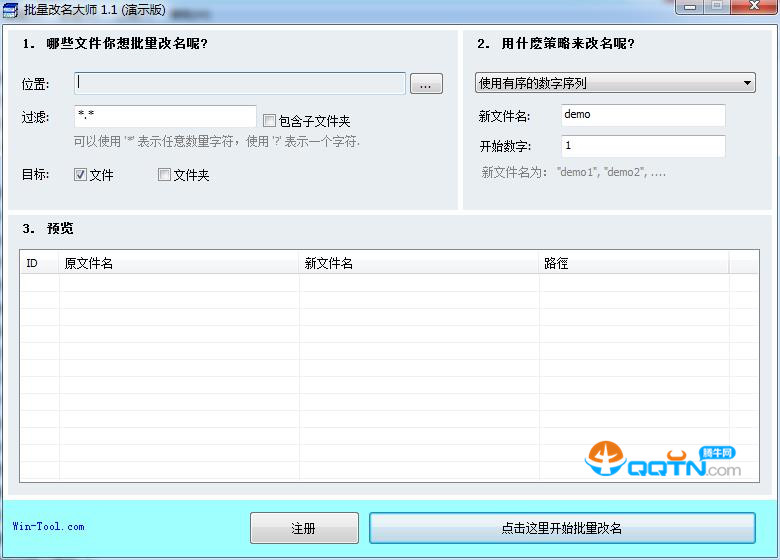Click the 过滤 filter text box

pos(165,117)
